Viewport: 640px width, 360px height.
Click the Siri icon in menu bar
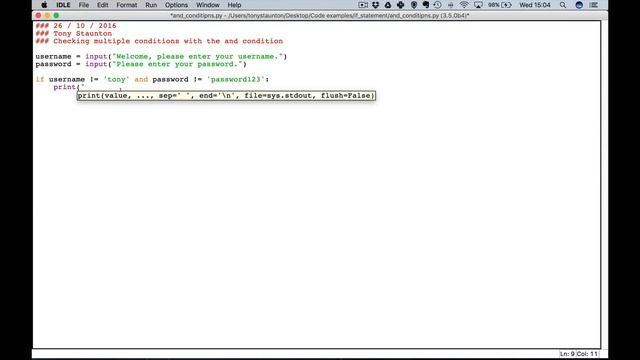[579, 5]
